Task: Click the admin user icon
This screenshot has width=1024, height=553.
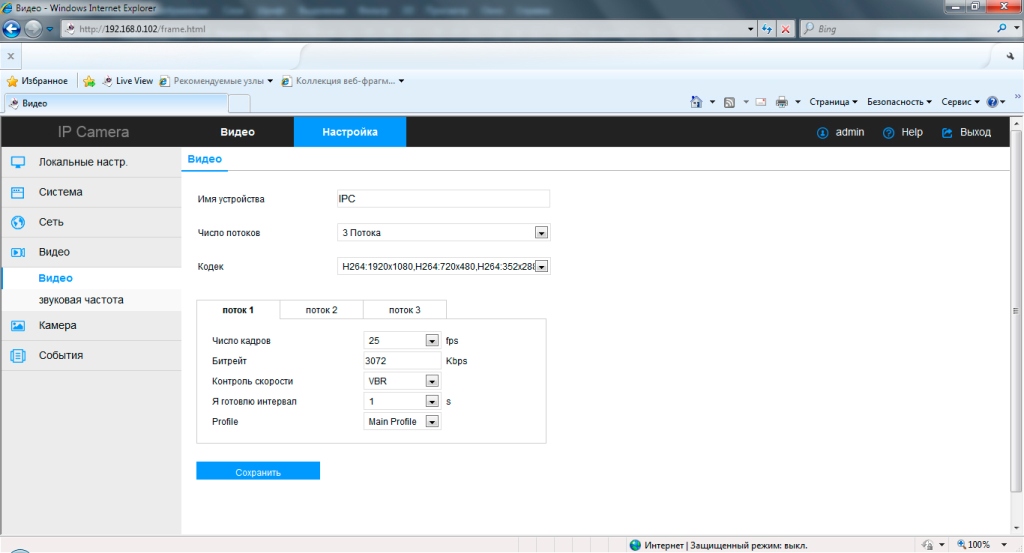Action: (x=822, y=133)
